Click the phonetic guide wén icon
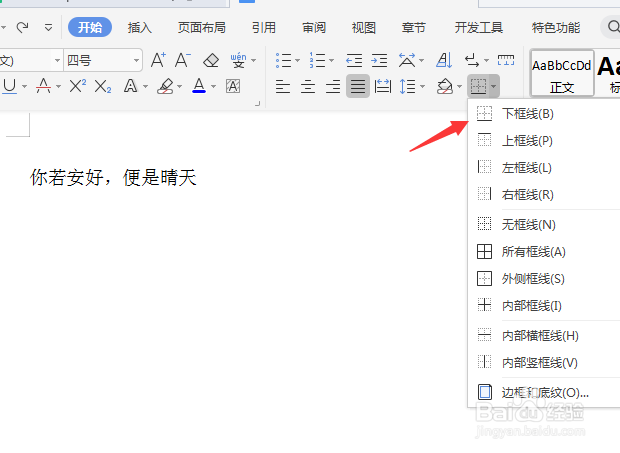 point(238,60)
